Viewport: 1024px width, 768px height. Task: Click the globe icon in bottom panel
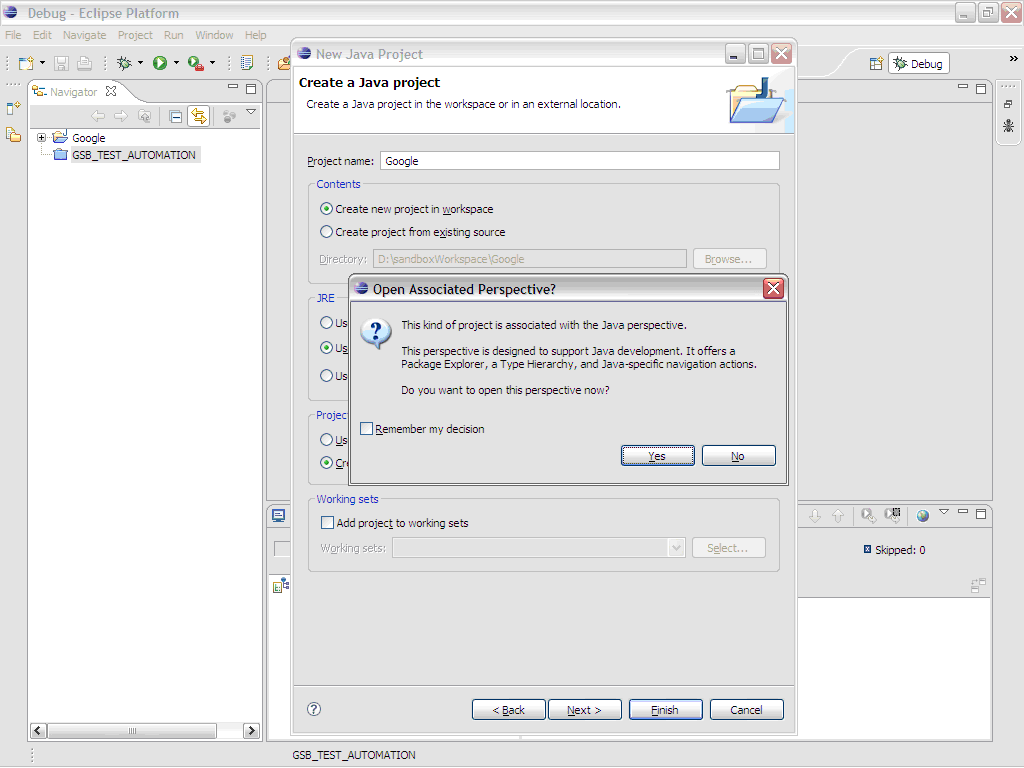pyautogui.click(x=923, y=516)
